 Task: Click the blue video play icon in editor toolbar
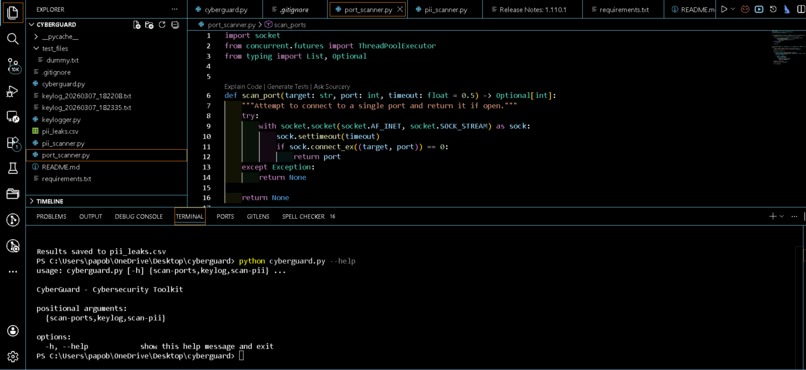click(x=760, y=9)
